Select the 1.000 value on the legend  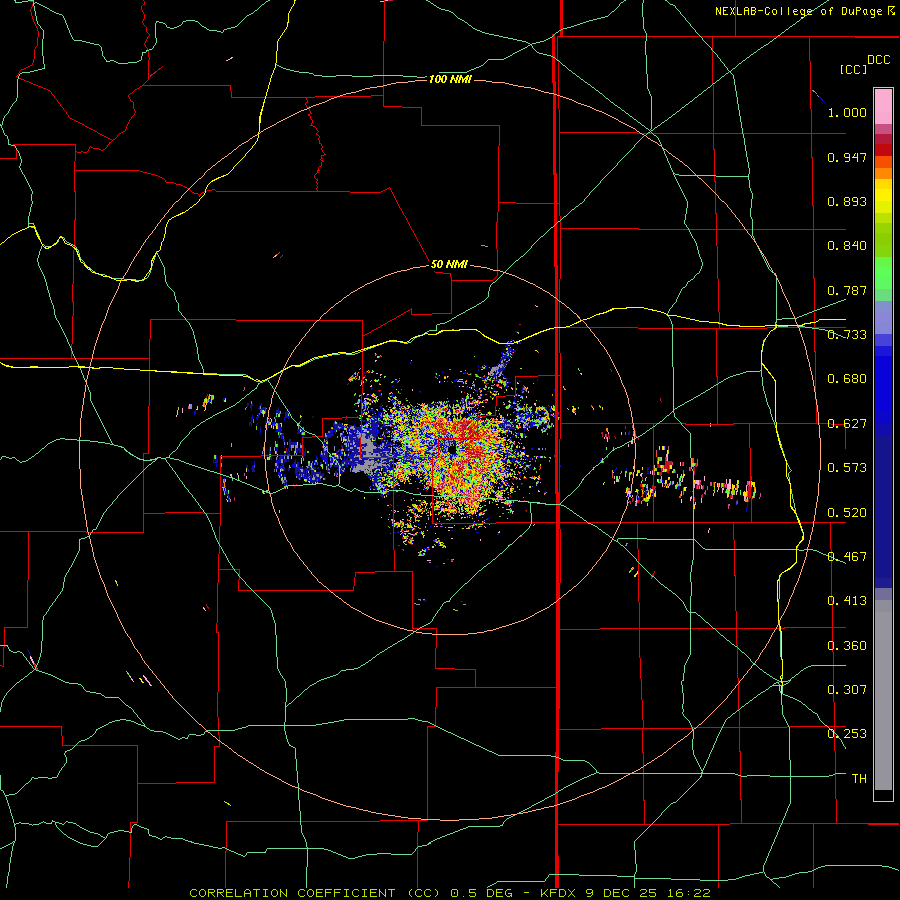point(847,112)
